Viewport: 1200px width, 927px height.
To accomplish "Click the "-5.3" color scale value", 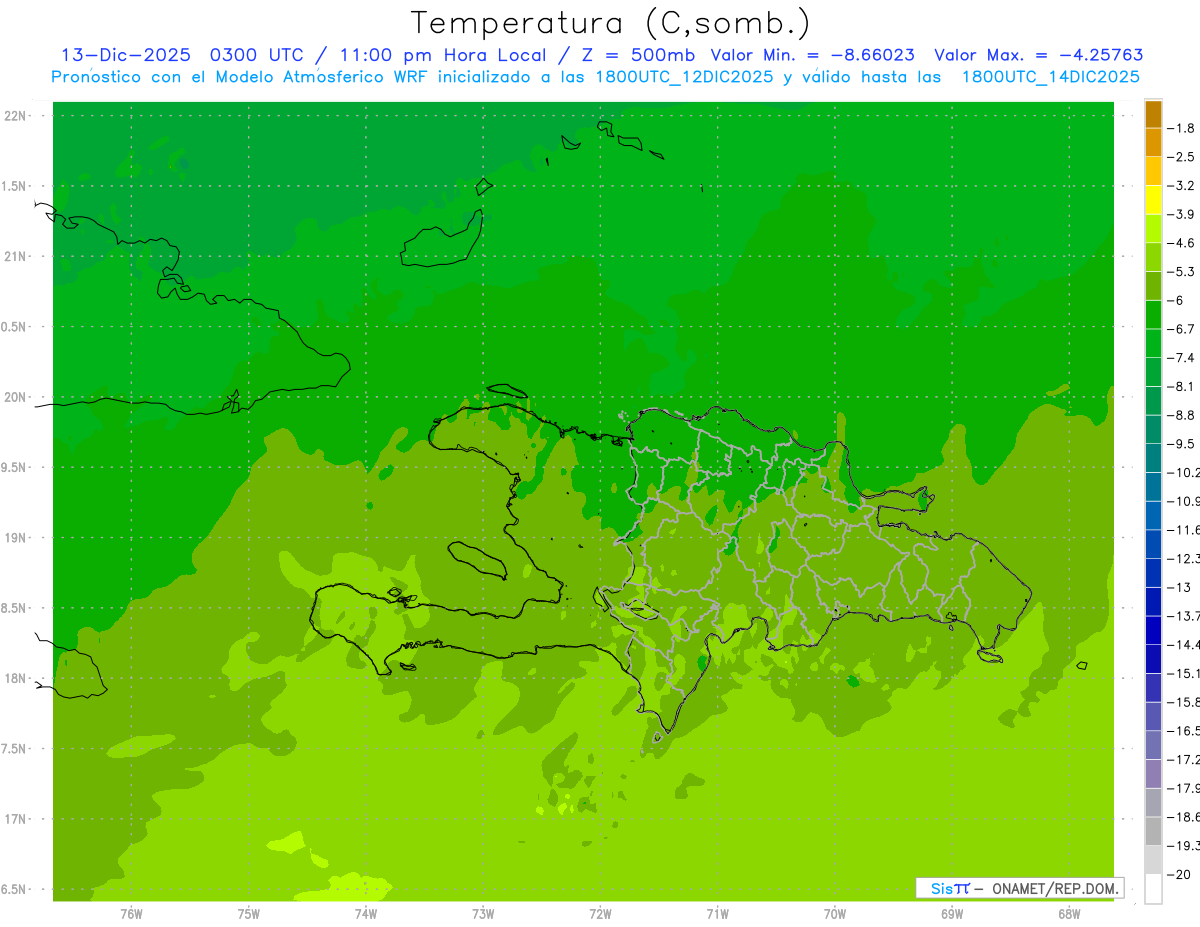I will click(x=1181, y=271).
